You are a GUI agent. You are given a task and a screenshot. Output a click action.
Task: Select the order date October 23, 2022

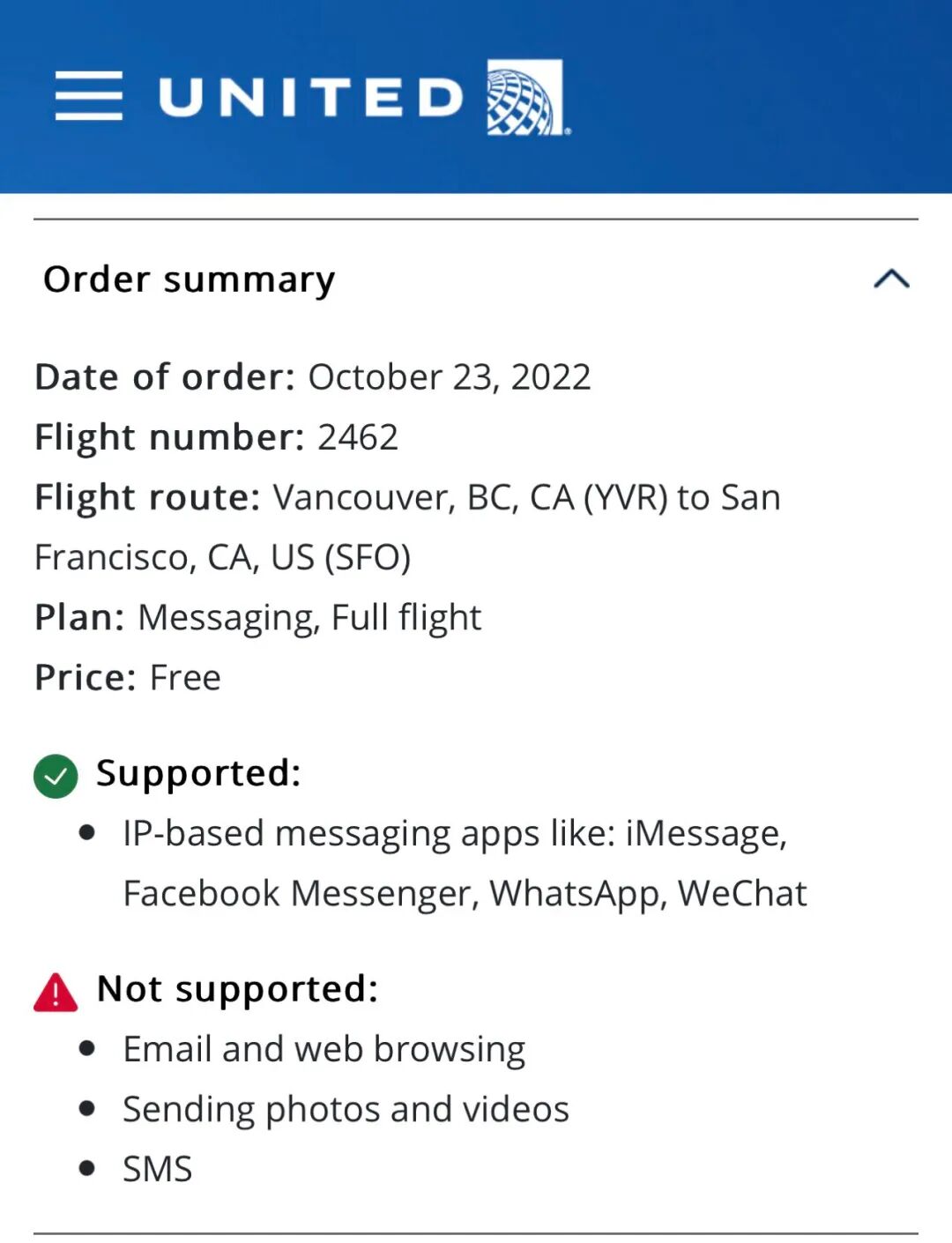coord(449,377)
